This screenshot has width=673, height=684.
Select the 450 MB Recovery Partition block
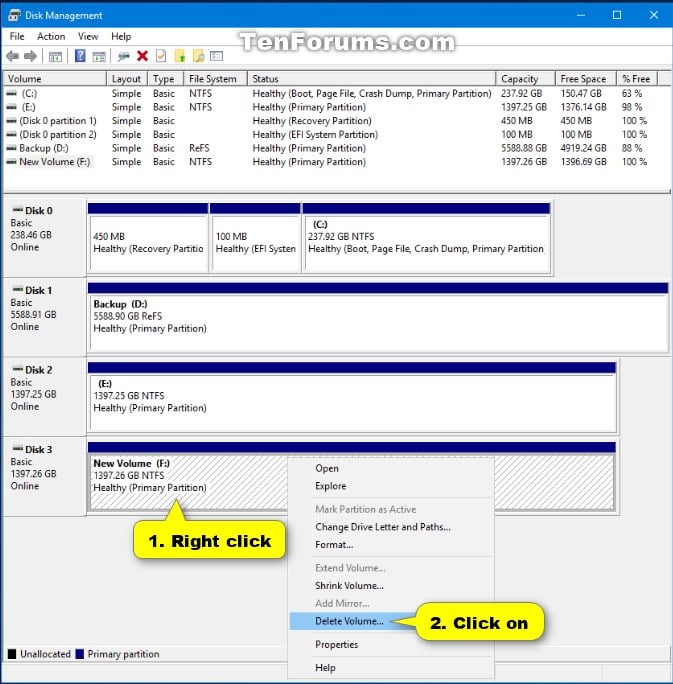(x=148, y=238)
